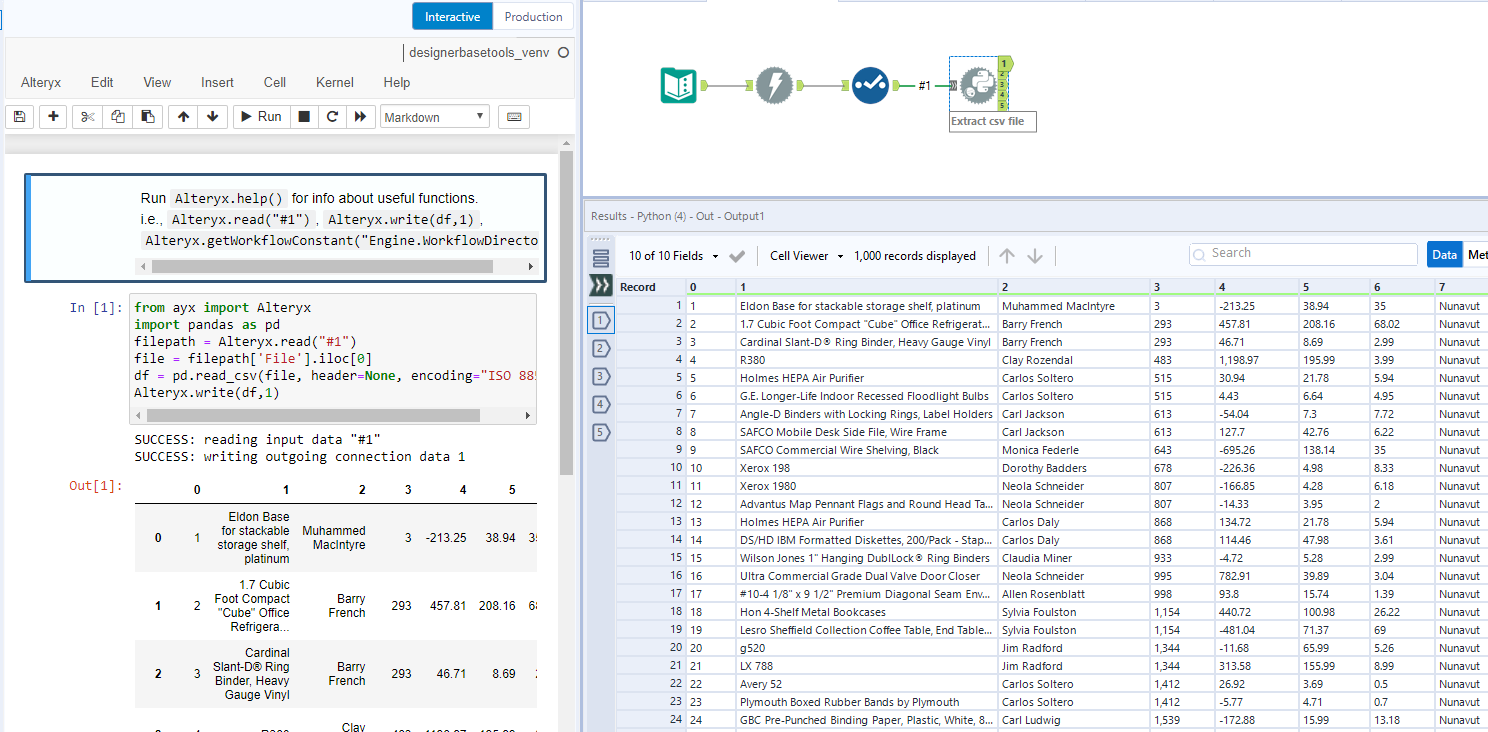This screenshot has width=1488, height=732.
Task: Select the Input Data tool on canvas
Action: (x=679, y=86)
